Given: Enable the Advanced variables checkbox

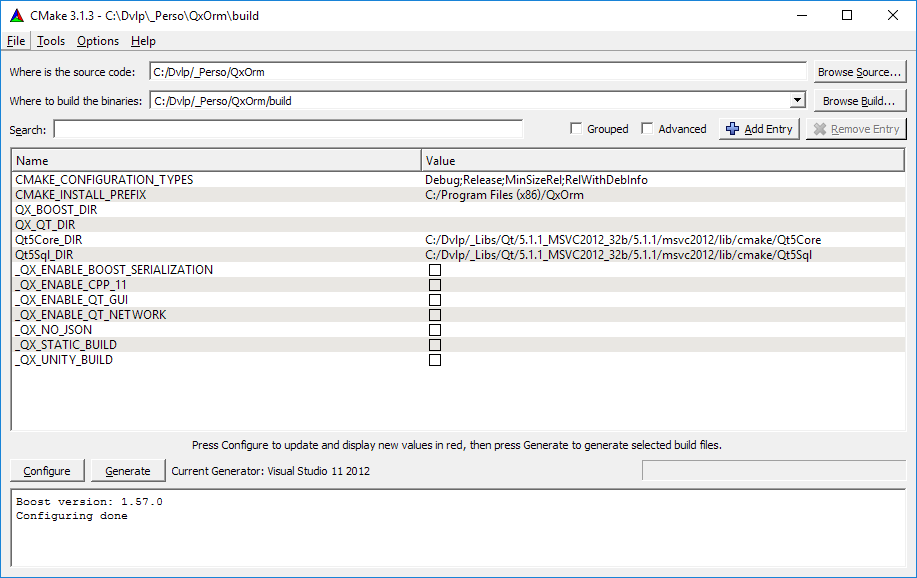Looking at the screenshot, I should (647, 128).
